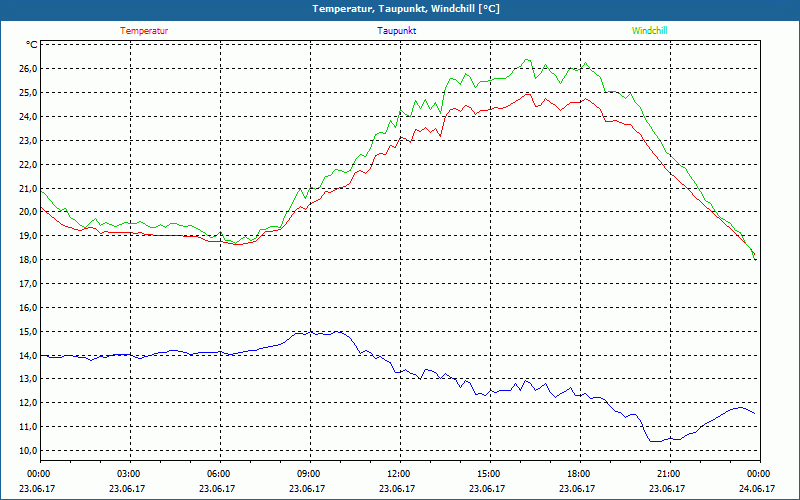Click the blue Taupunkt legend label
The width and height of the screenshot is (800, 500).
[396, 31]
